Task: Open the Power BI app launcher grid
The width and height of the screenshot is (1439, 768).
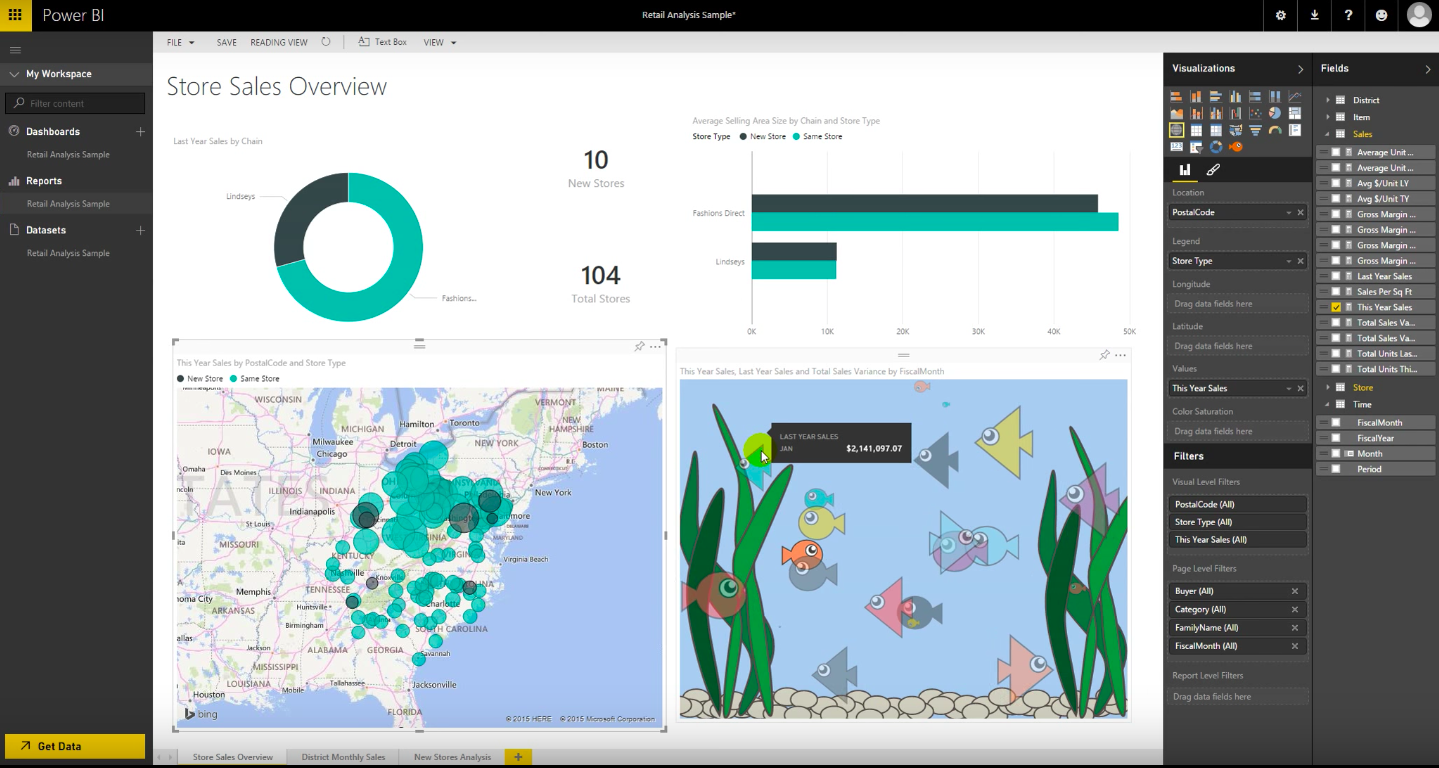Action: [x=15, y=15]
